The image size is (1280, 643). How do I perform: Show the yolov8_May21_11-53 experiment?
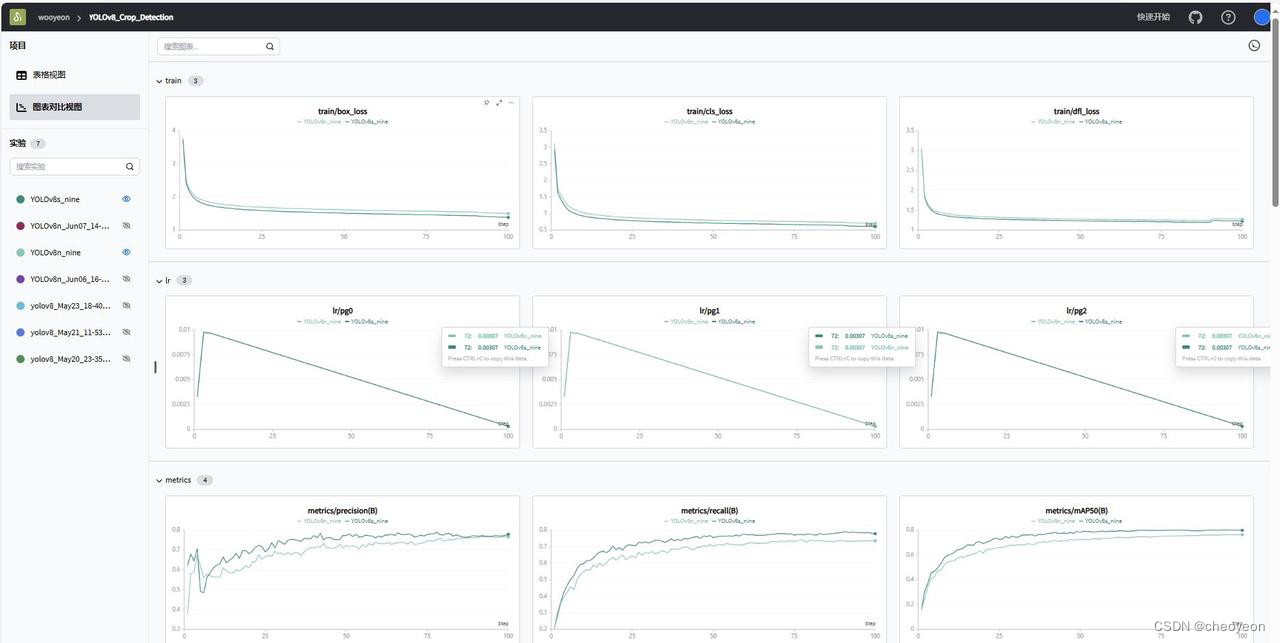pyautogui.click(x=126, y=332)
